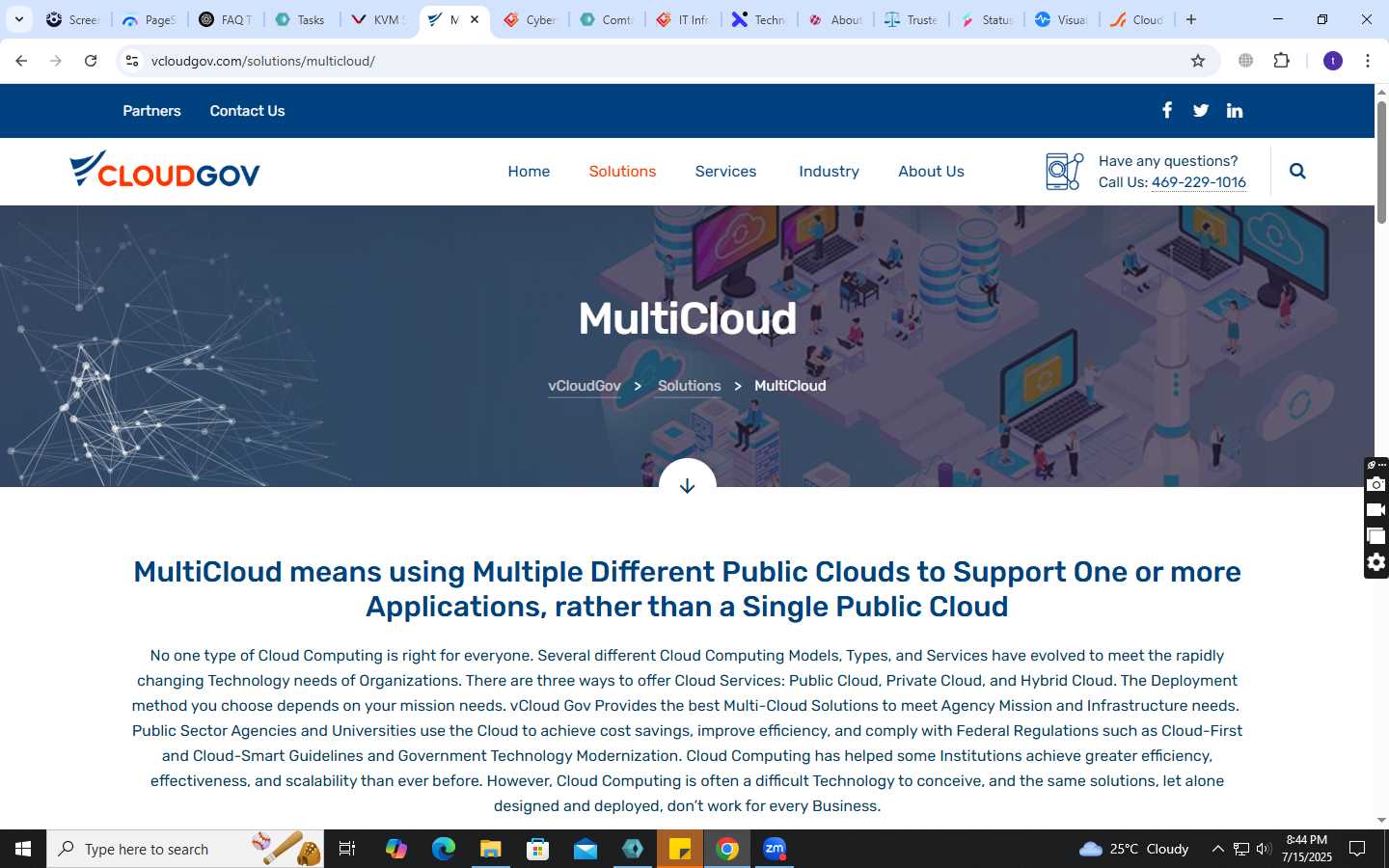Click the CloudGov logo
This screenshot has width=1389, height=868.
click(x=165, y=170)
